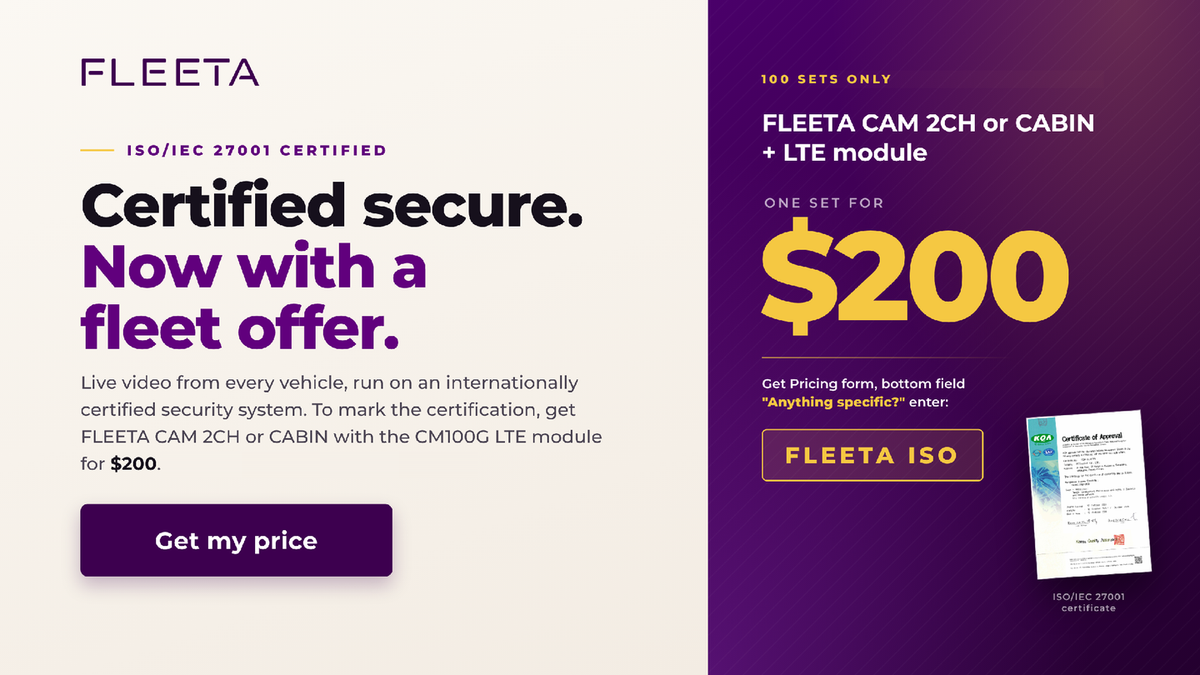Click the purple 'fleet offer.' headline text
1200x675 pixels.
tap(240, 326)
